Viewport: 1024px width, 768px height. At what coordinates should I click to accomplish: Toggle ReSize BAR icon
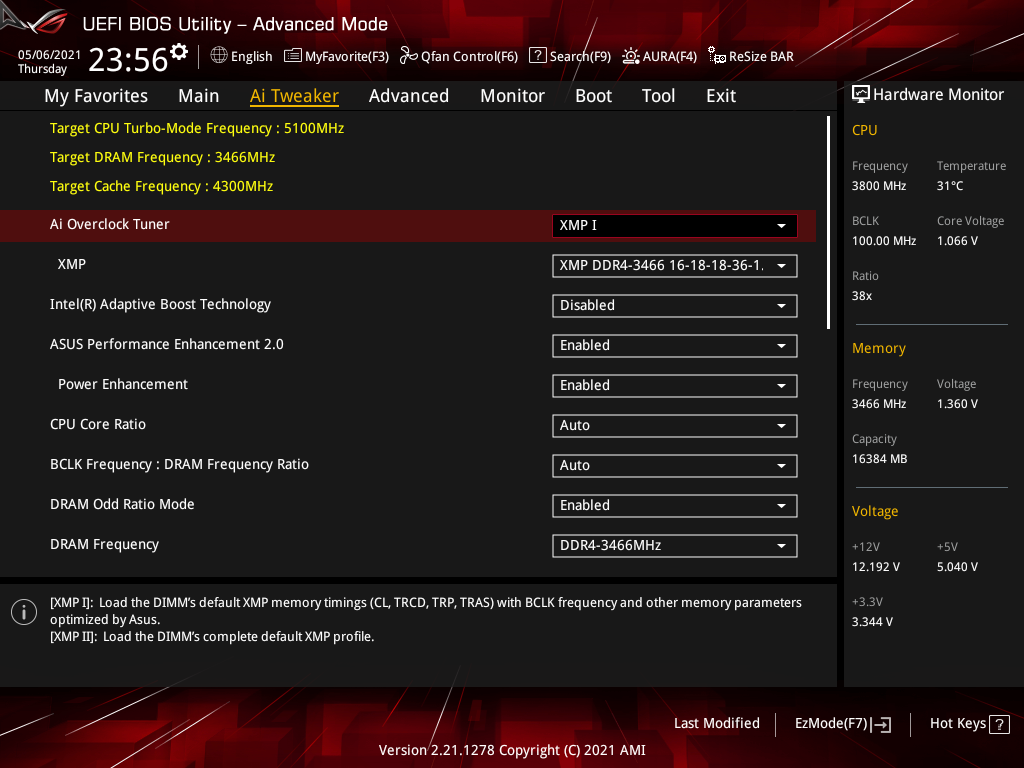coord(717,56)
